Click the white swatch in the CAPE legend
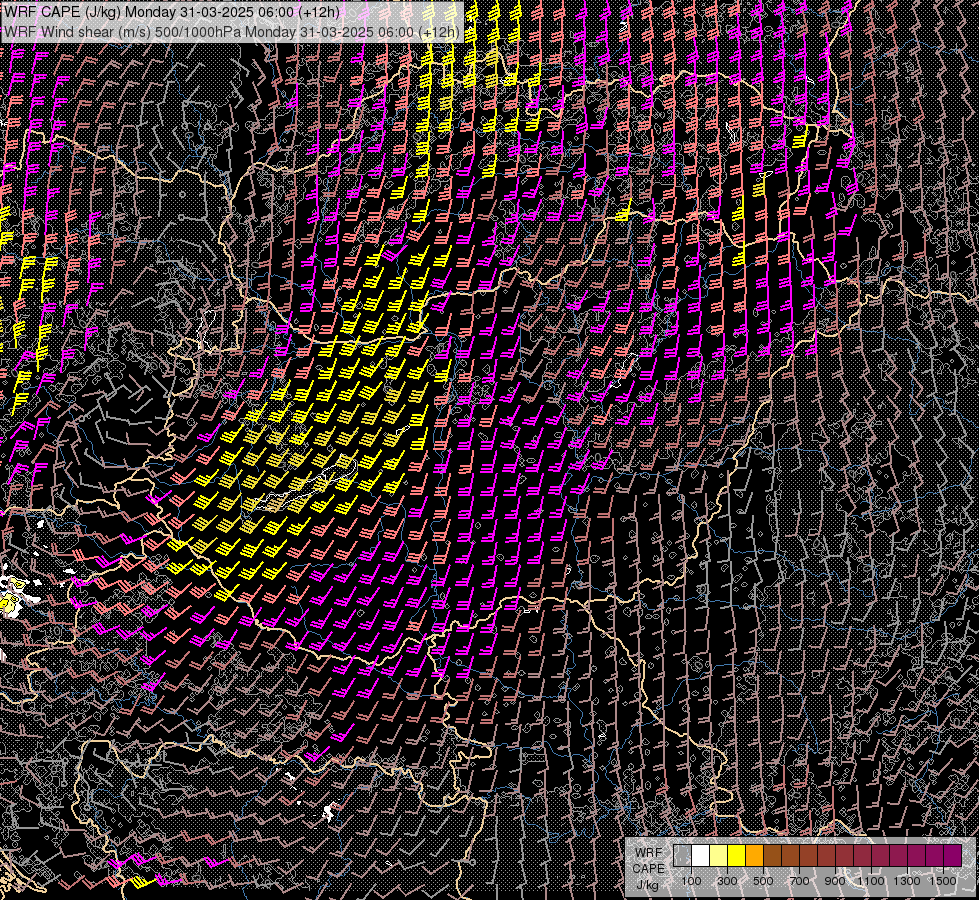Image resolution: width=979 pixels, height=900 pixels. click(701, 855)
